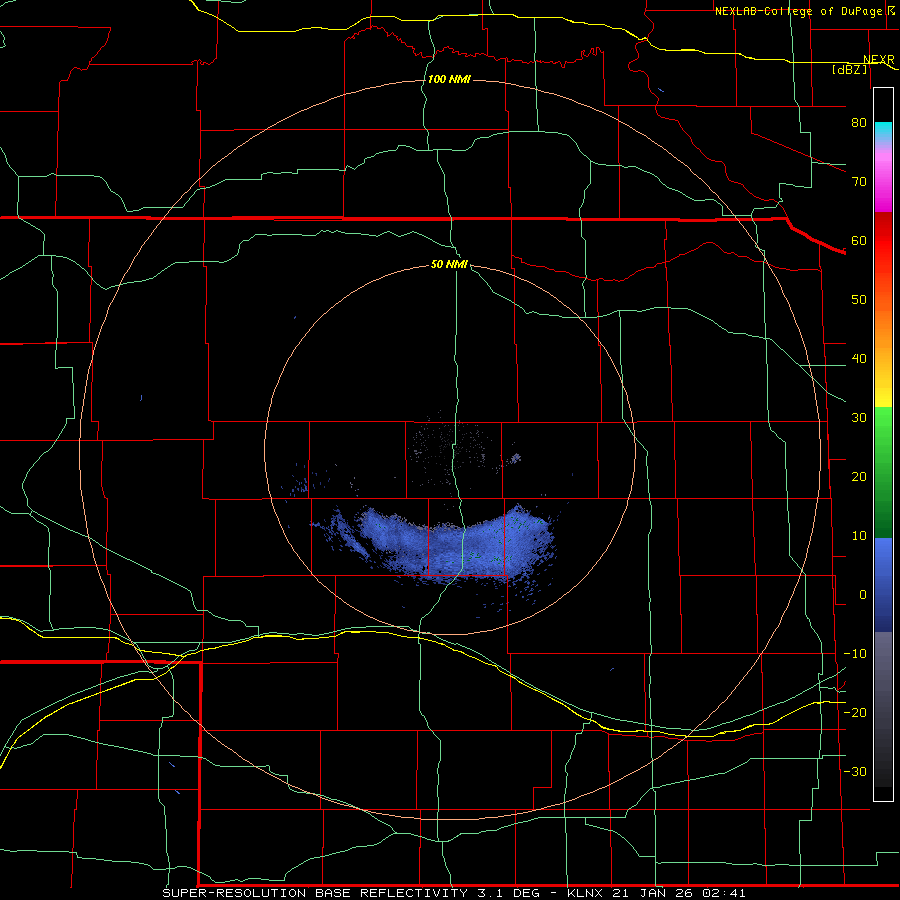
Task: Click the 60 value on the dBZ scale
Action: [x=859, y=240]
